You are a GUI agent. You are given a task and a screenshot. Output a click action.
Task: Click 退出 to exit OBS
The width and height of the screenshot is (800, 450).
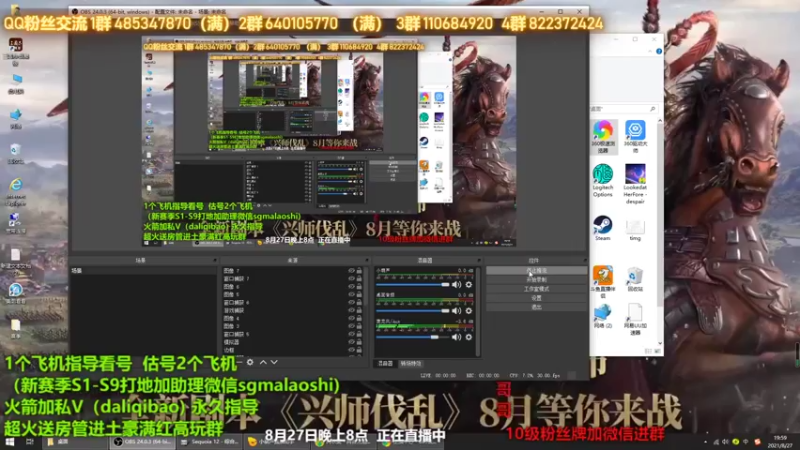(x=536, y=307)
